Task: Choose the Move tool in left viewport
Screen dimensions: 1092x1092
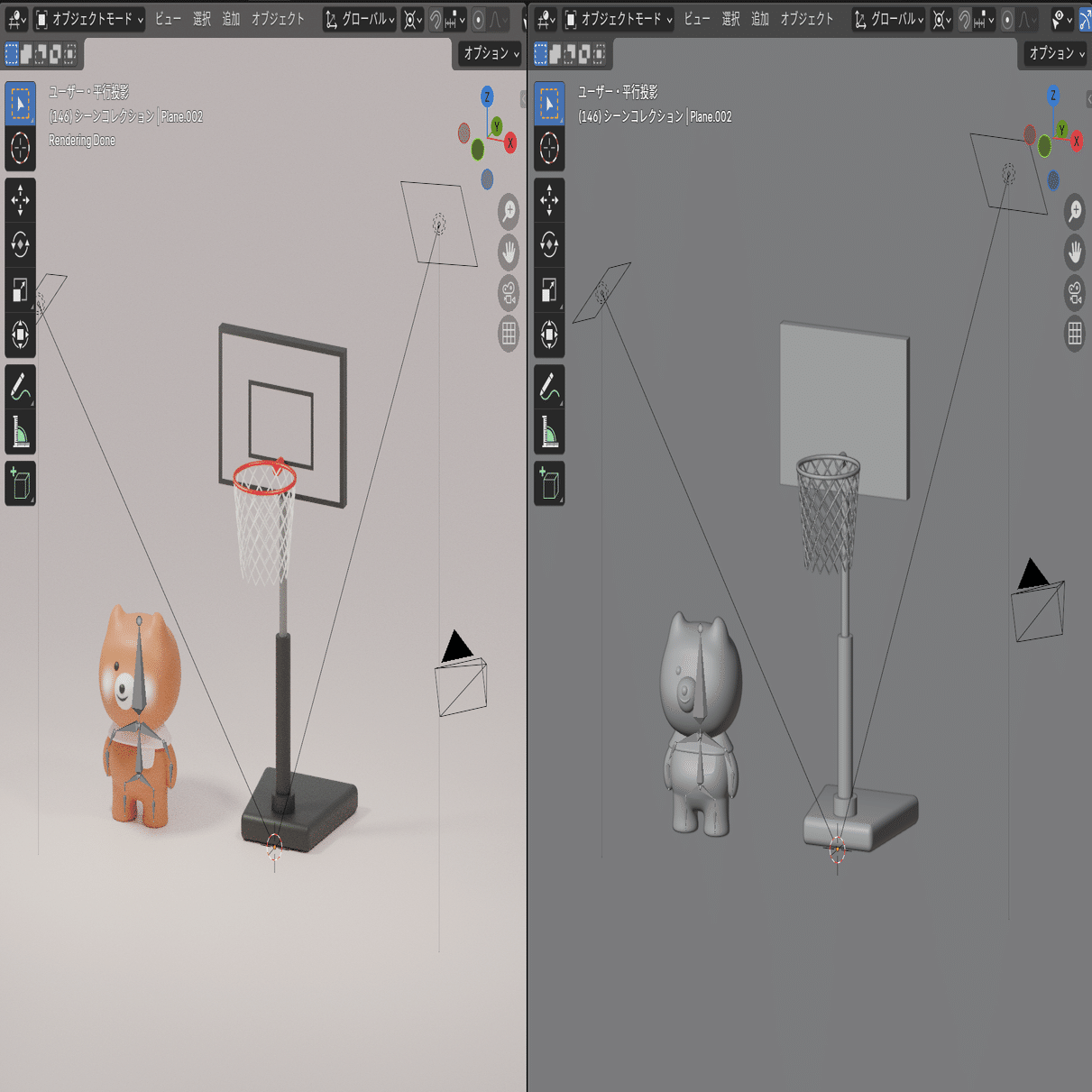Action: 20,200
